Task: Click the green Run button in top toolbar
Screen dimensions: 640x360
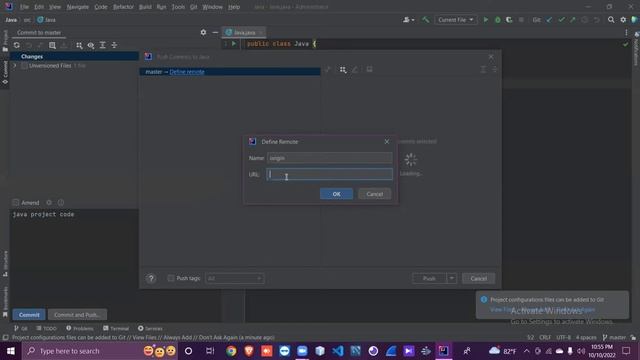Action: point(486,20)
